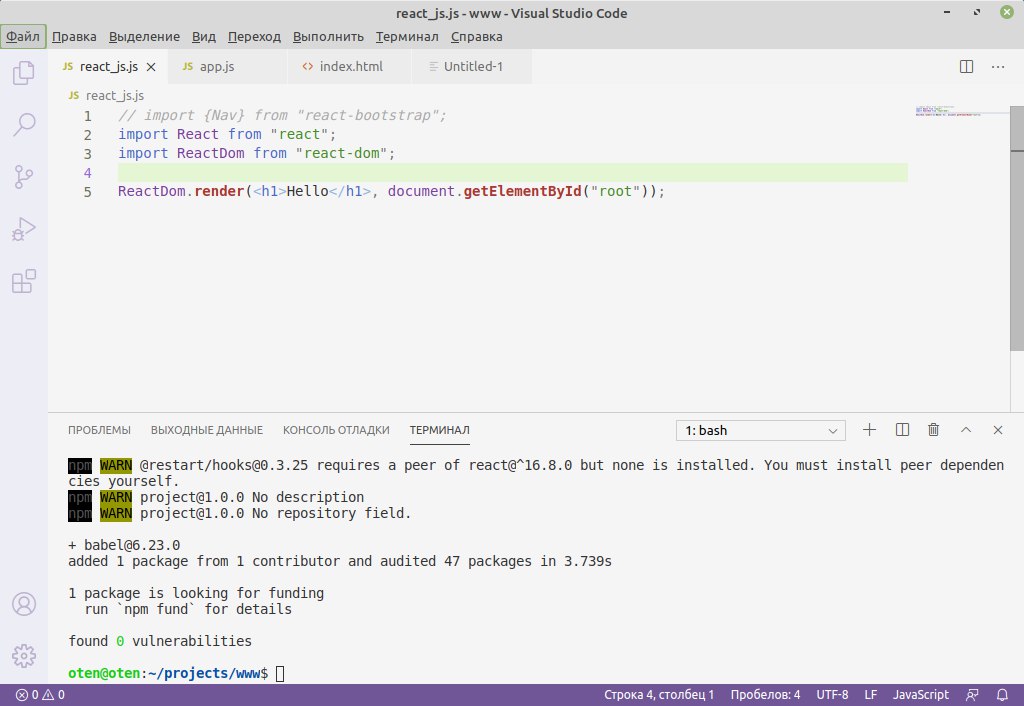The height and width of the screenshot is (706, 1024).
Task: Create a new terminal with plus icon
Action: pyautogui.click(x=869, y=430)
